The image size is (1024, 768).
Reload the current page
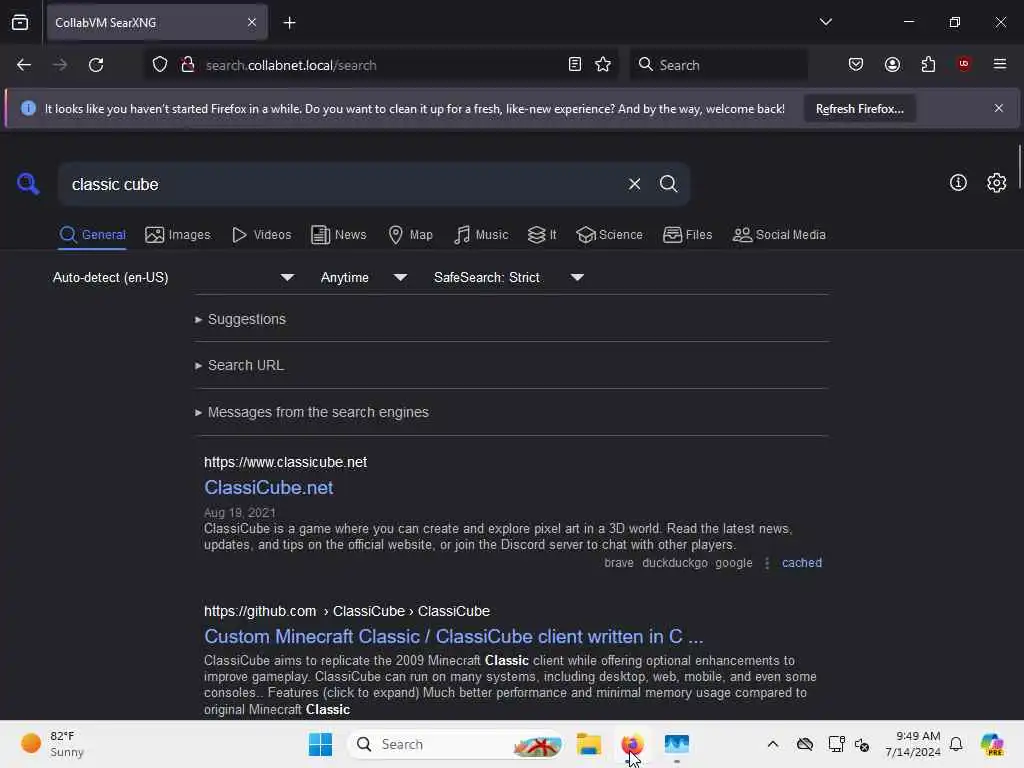point(96,65)
